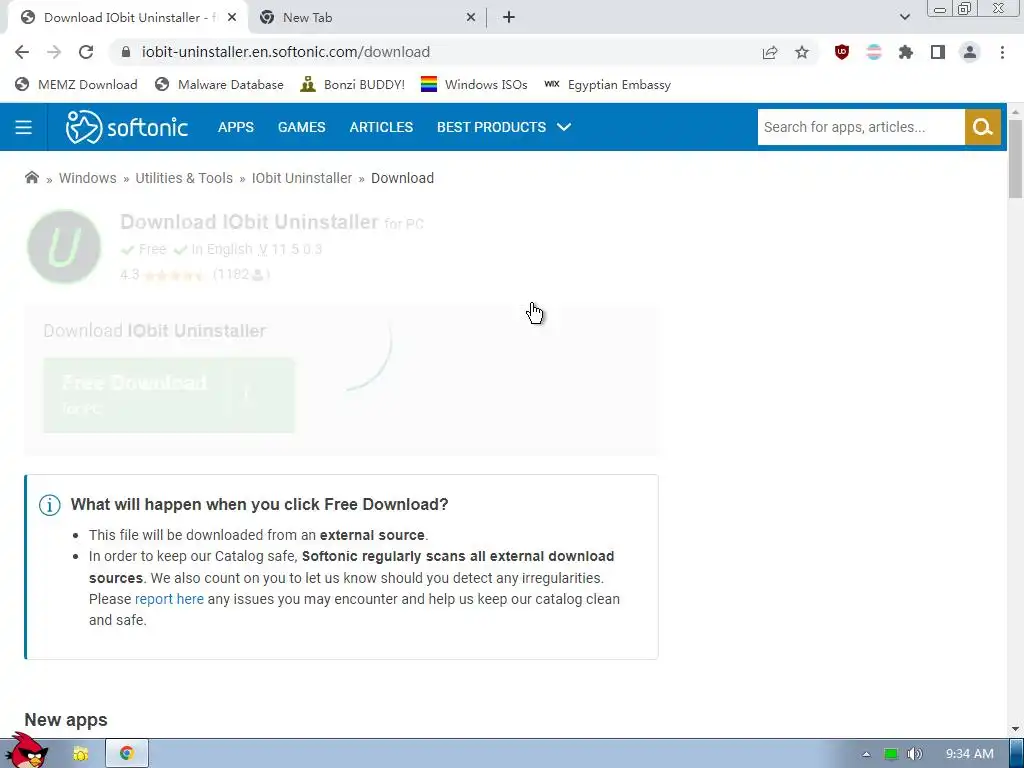Close the New Tab tab
Image resolution: width=1024 pixels, height=768 pixels.
471,18
